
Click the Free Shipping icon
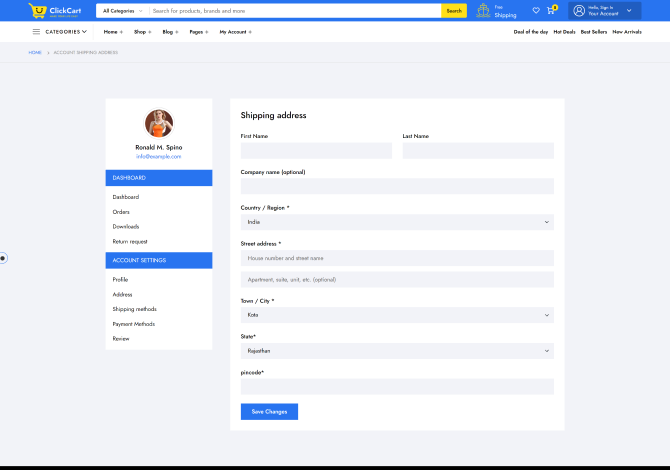(484, 11)
